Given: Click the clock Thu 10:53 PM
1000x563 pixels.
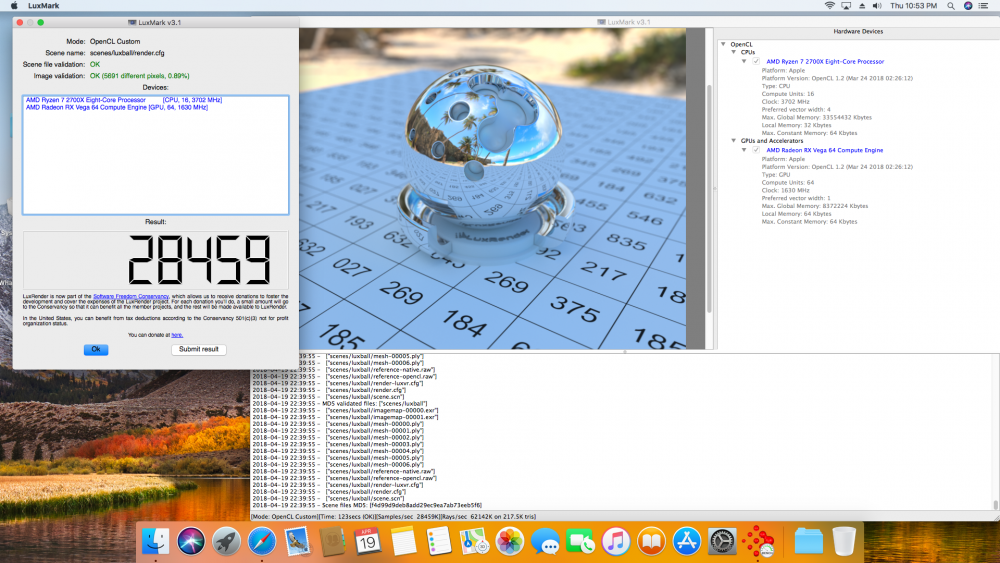Looking at the screenshot, I should click(913, 6).
